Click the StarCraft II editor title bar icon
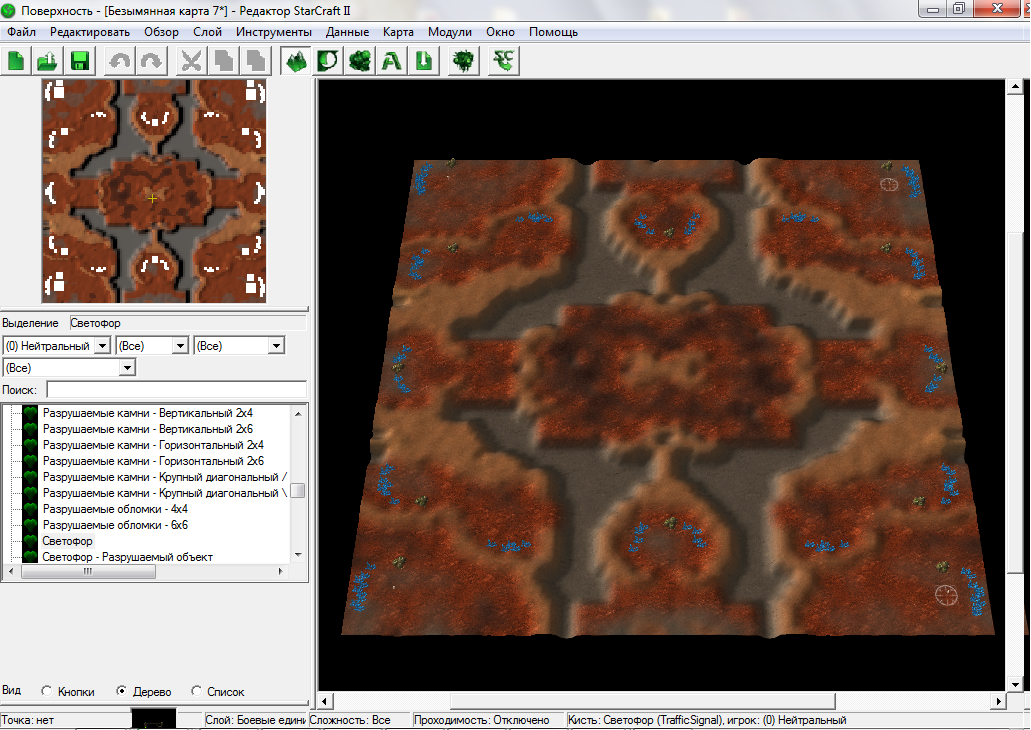 [9, 11]
